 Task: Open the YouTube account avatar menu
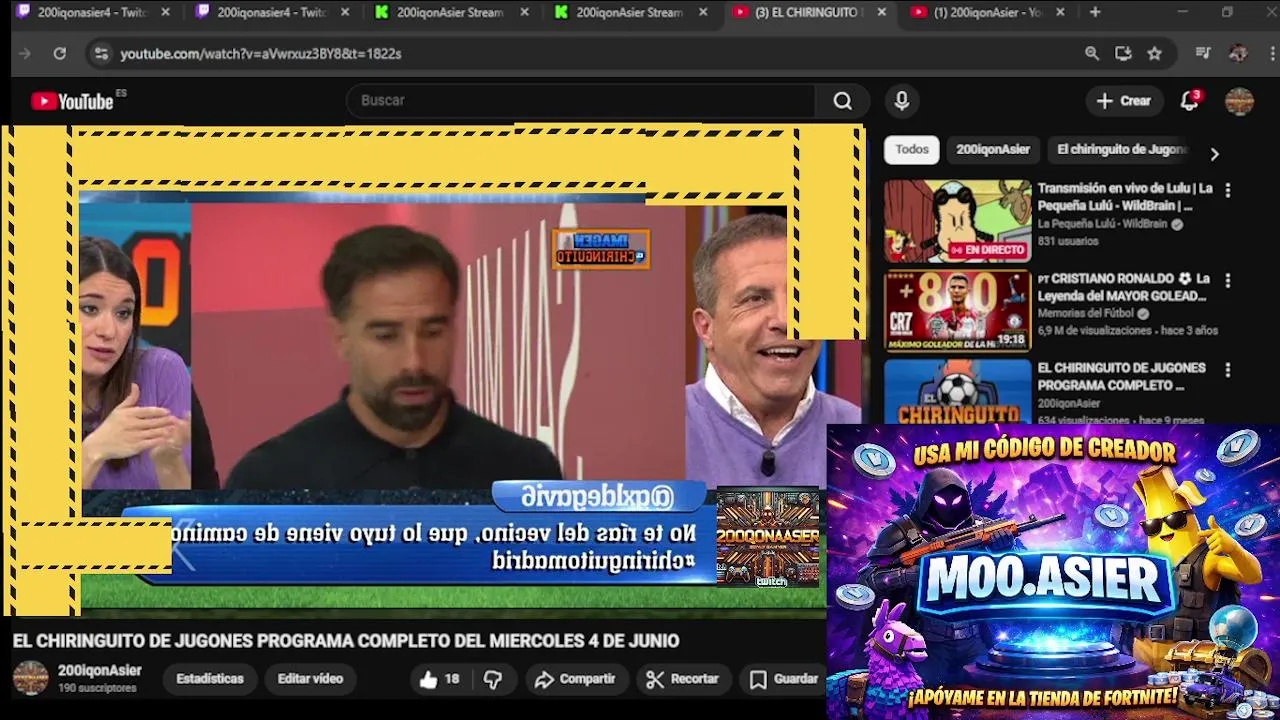point(1239,101)
